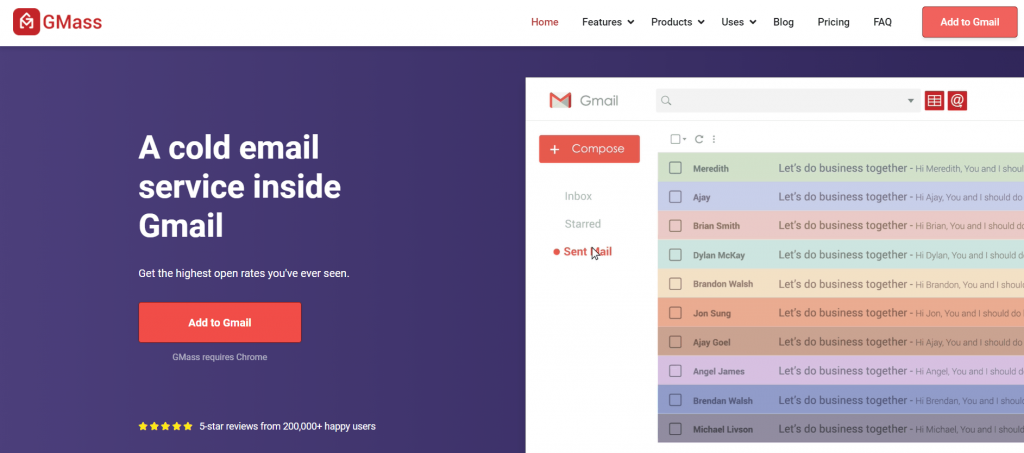
Task: Select the checkbox for Brian Smith's email
Action: pyautogui.click(x=675, y=226)
